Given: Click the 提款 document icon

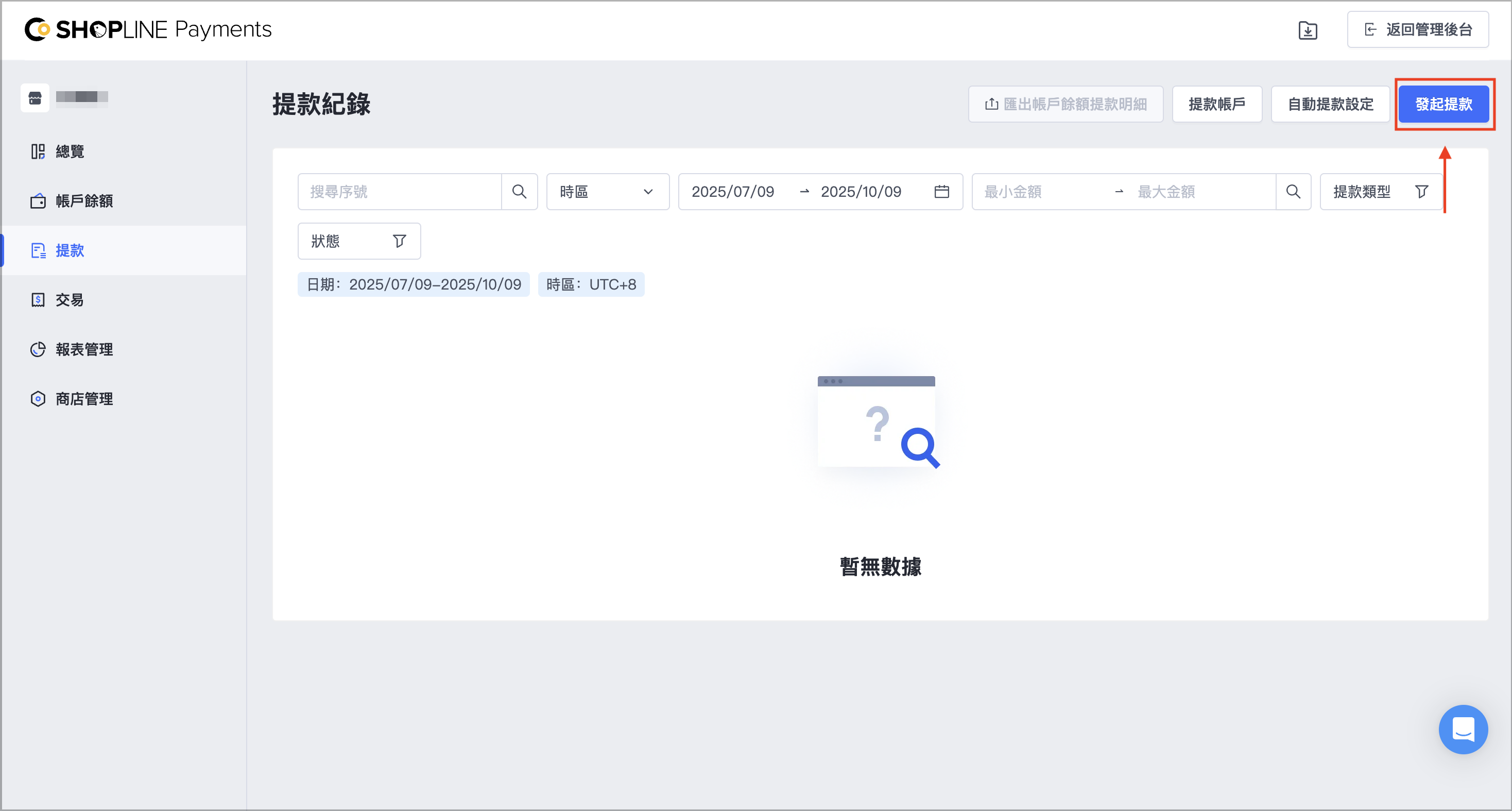Looking at the screenshot, I should coord(38,250).
